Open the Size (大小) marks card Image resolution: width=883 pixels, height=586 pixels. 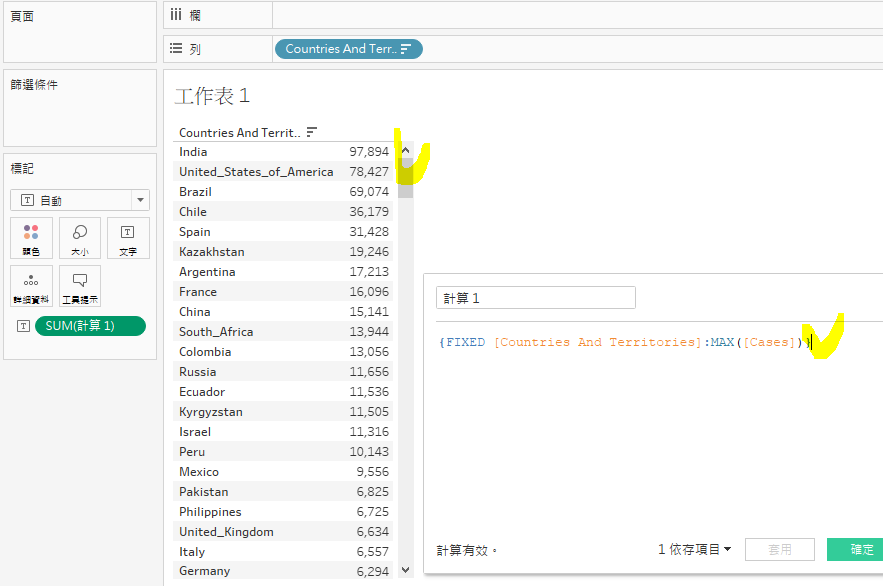[80, 238]
